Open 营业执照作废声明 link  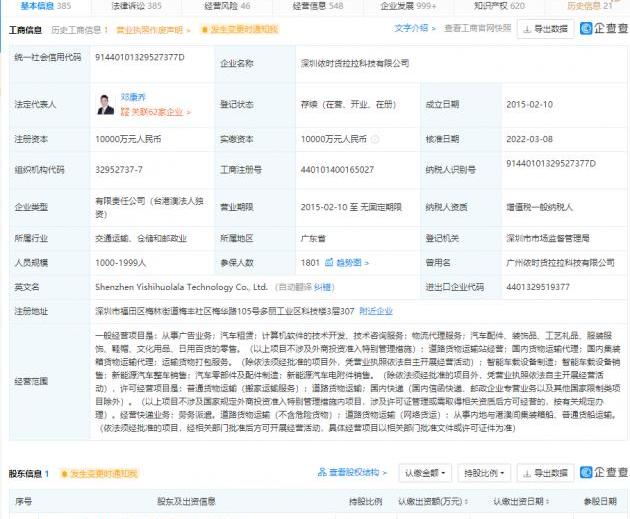[x=153, y=30]
